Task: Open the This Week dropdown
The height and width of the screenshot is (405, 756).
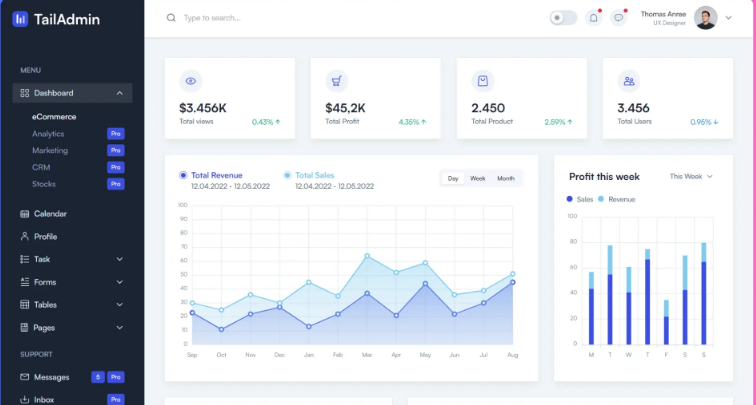Action: [x=691, y=176]
